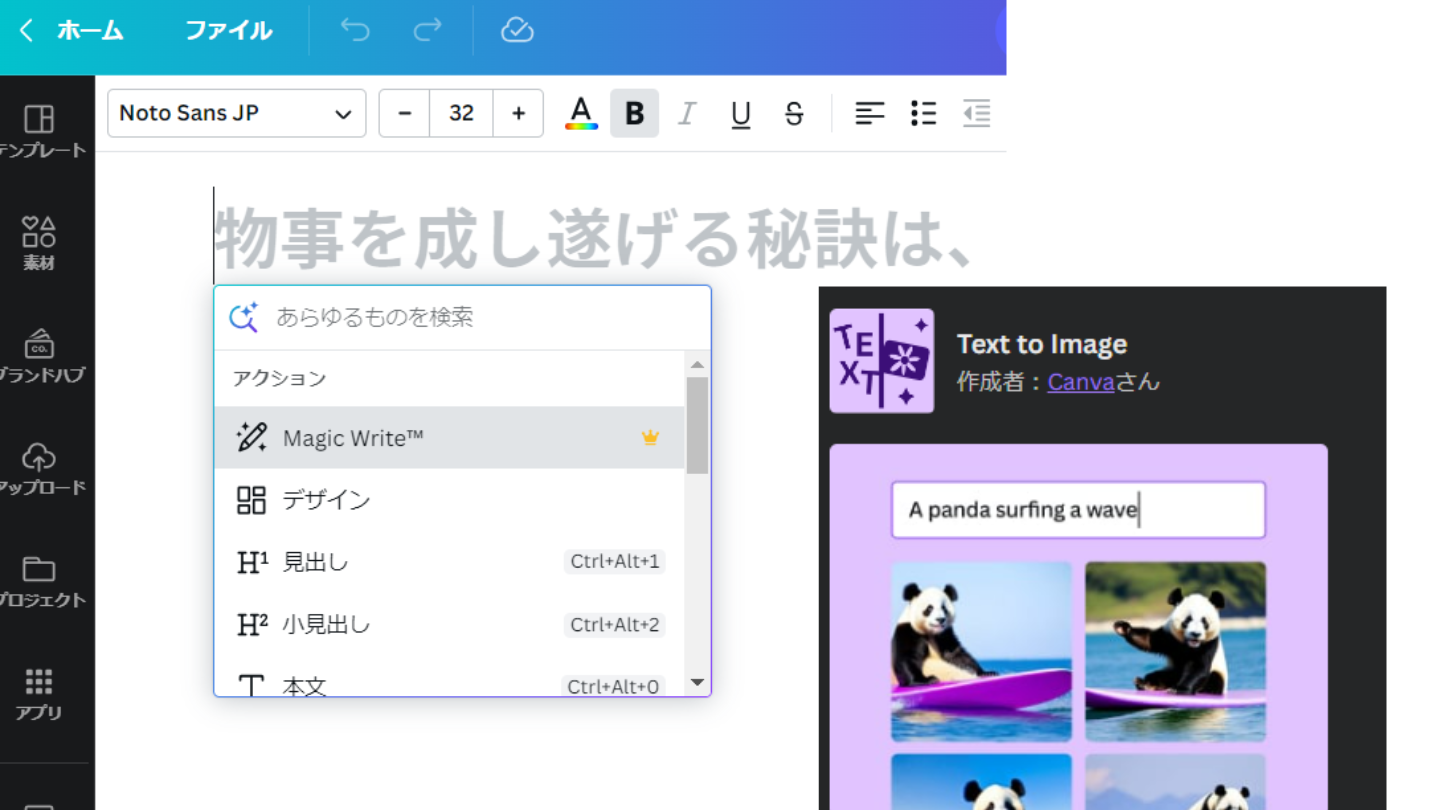Click the premium crown icon on Magic Write
The width and height of the screenshot is (1440, 810).
click(x=650, y=437)
